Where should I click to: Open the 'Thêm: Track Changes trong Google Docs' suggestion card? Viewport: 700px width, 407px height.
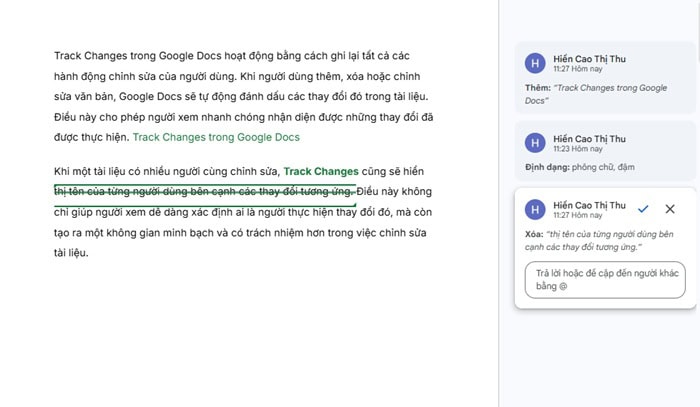605,79
